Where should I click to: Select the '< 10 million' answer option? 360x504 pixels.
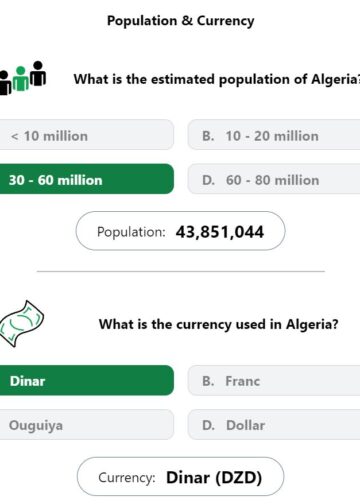pyautogui.click(x=87, y=135)
